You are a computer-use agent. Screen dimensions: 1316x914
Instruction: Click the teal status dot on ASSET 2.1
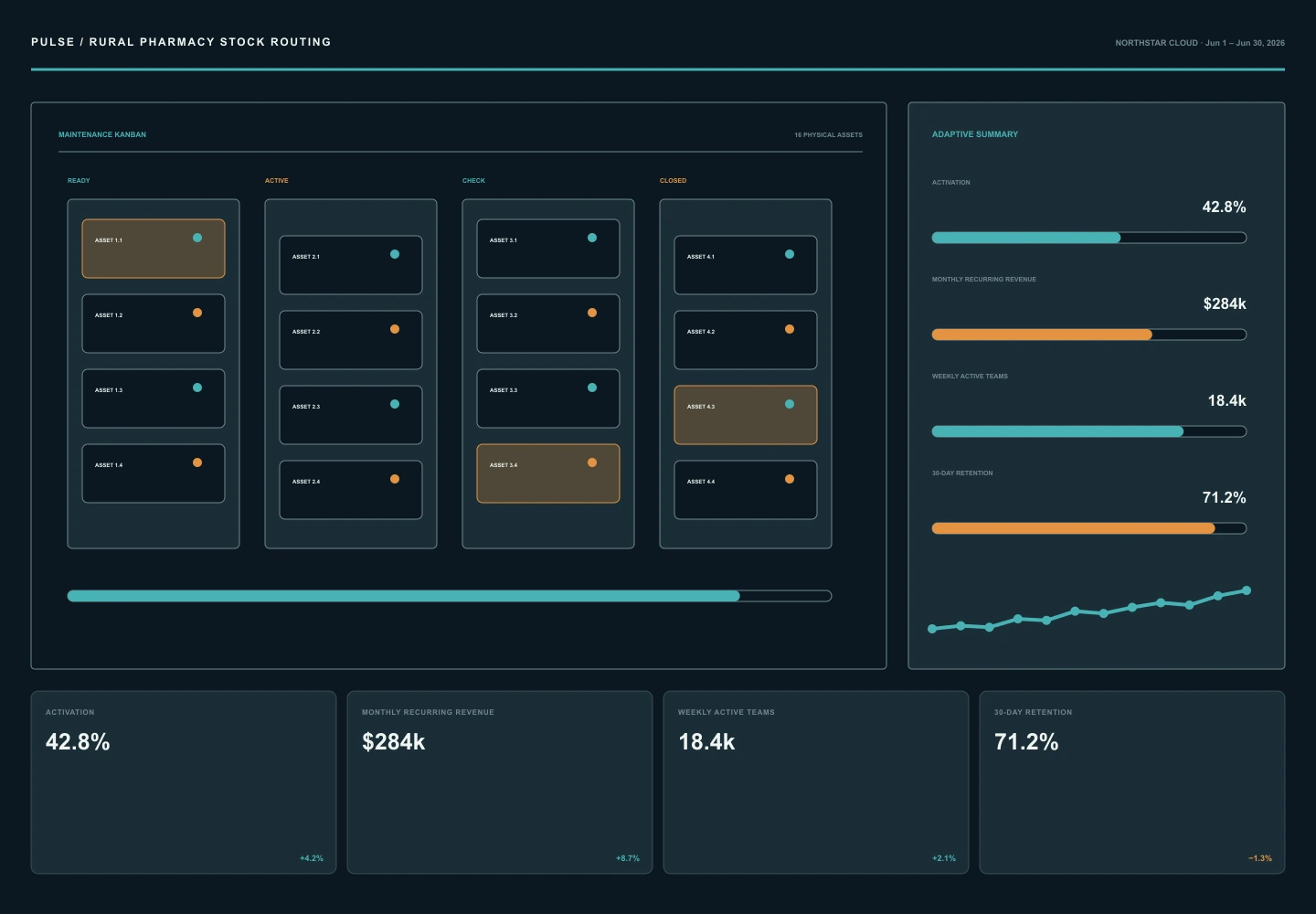[x=395, y=254]
